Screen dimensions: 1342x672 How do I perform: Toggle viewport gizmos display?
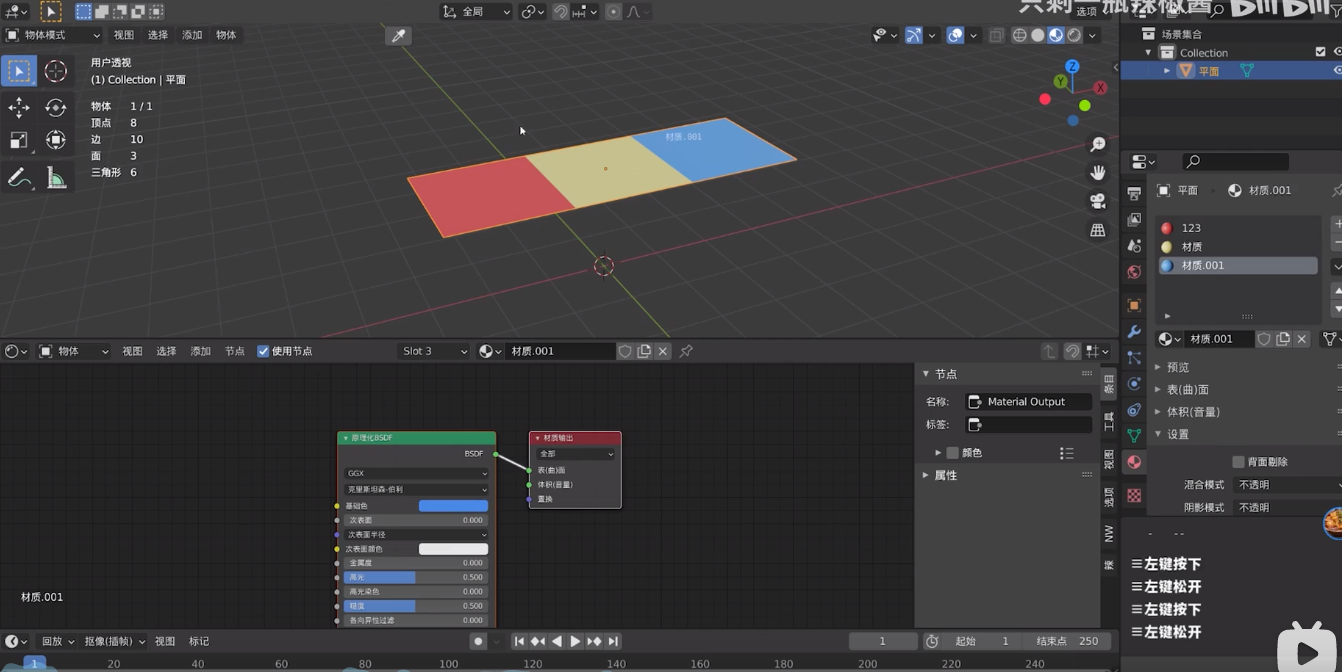[914, 35]
